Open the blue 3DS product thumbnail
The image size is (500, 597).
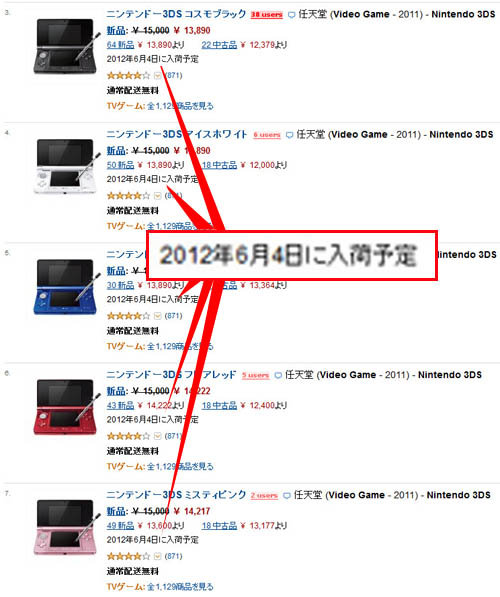[x=67, y=286]
